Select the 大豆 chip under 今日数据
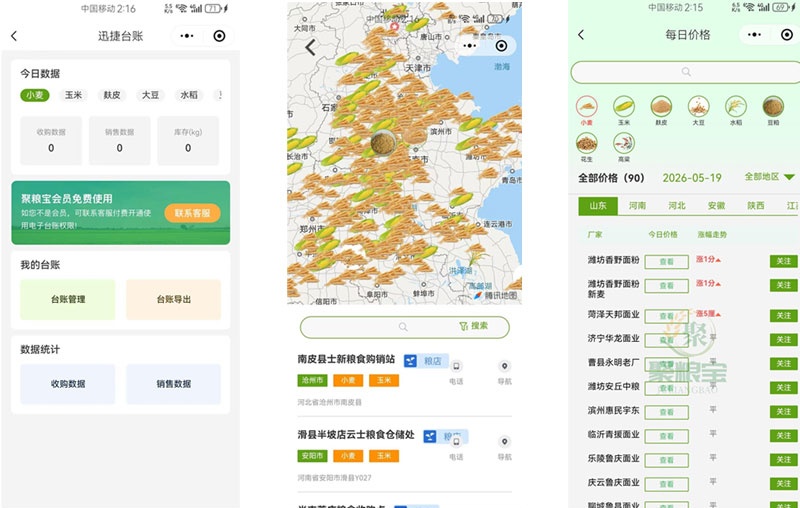The height and width of the screenshot is (508, 800). [151, 95]
